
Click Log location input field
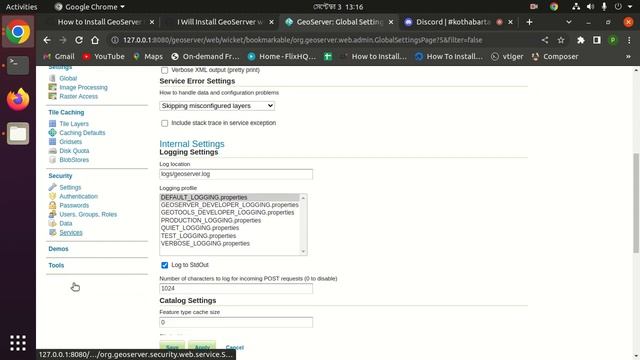pos(236,174)
